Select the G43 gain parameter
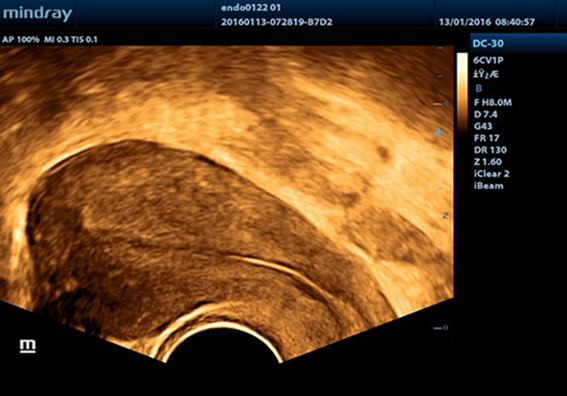This screenshot has width=567, height=396. 483,126
